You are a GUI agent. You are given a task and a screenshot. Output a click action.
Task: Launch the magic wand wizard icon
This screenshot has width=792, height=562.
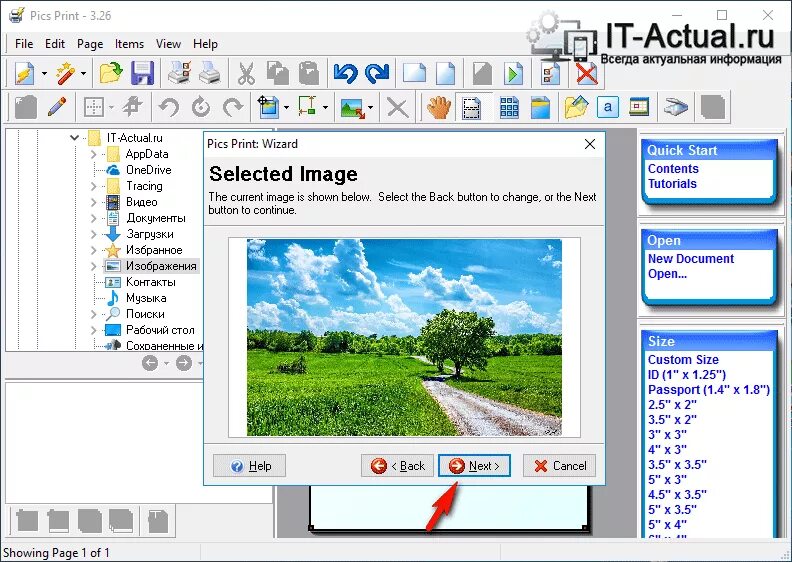click(x=66, y=74)
